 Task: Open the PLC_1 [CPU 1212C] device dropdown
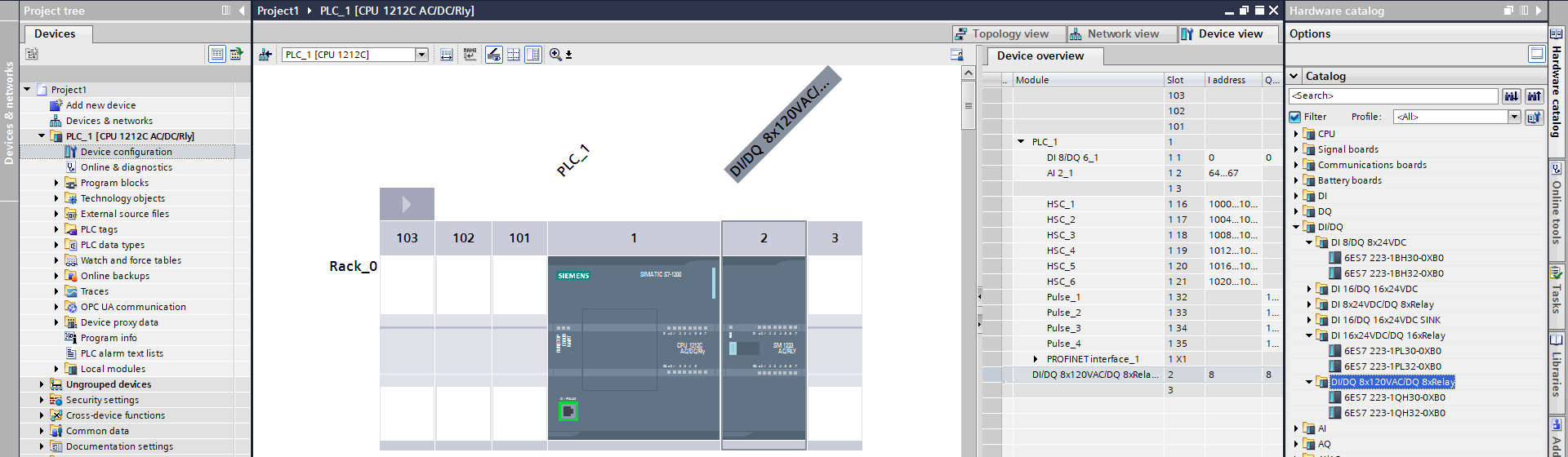point(421,55)
